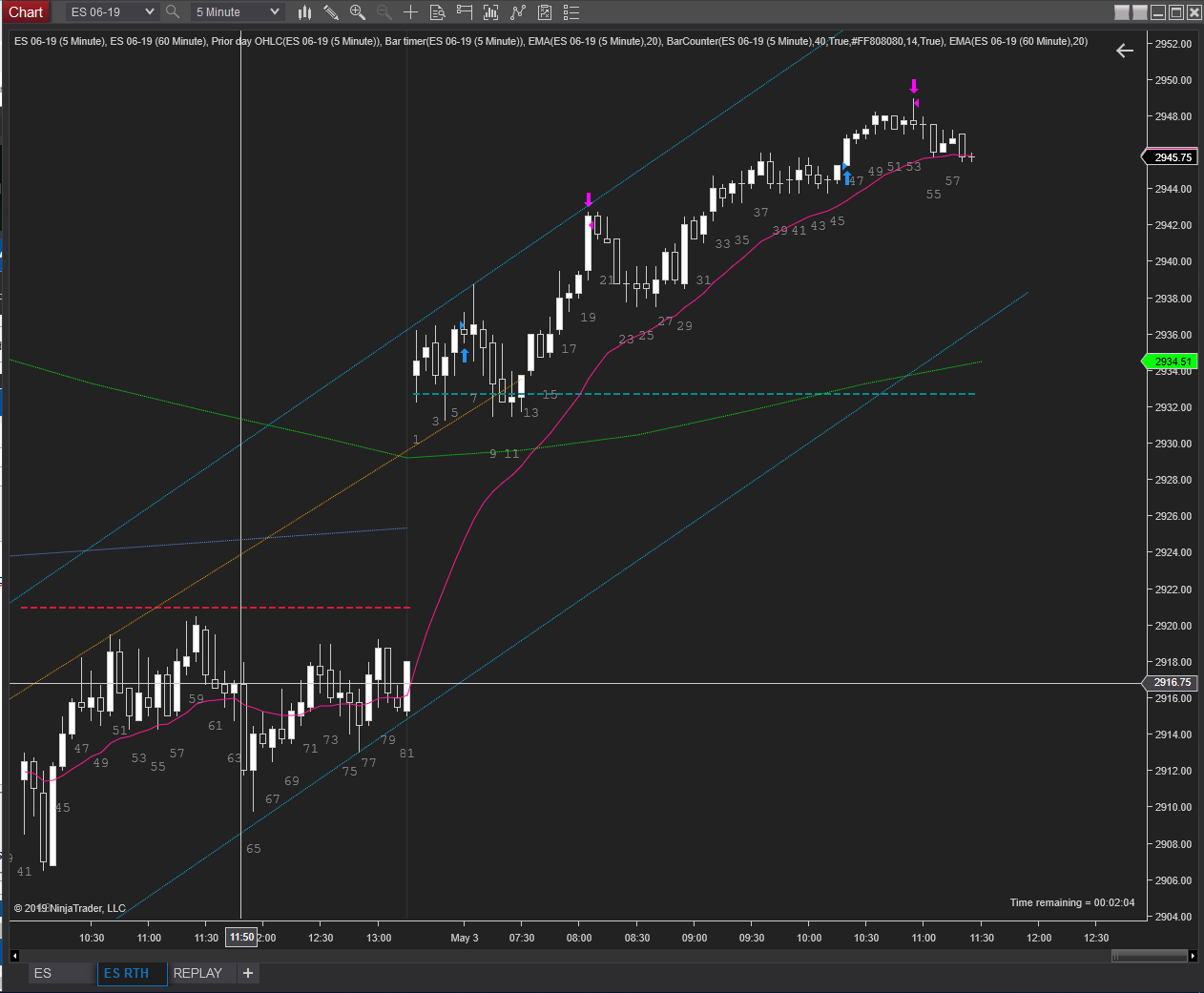1204x993 pixels.
Task: Click the May 3 date label on time axis
Action: click(x=465, y=938)
